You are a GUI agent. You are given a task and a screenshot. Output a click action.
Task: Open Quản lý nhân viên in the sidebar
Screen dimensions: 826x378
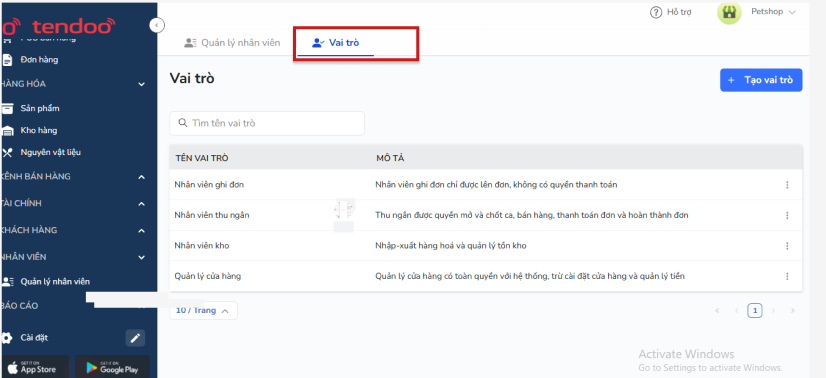coord(55,282)
